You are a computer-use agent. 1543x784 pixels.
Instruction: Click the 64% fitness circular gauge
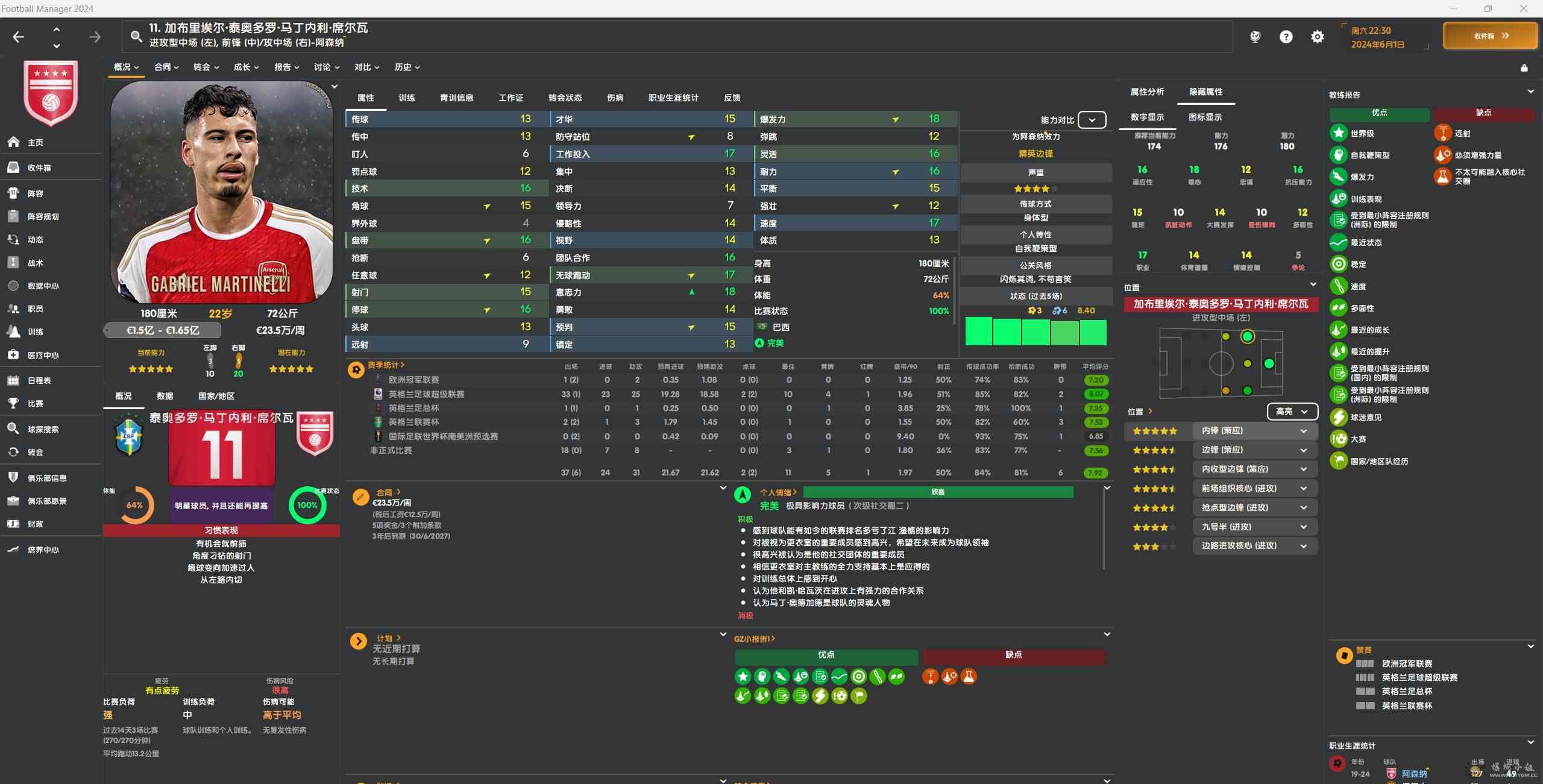[135, 505]
